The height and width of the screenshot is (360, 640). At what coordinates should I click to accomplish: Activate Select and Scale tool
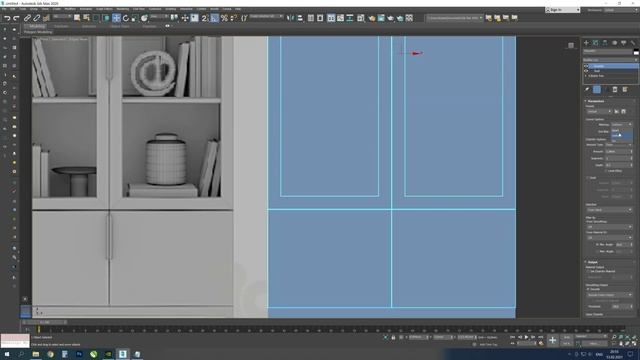135,18
